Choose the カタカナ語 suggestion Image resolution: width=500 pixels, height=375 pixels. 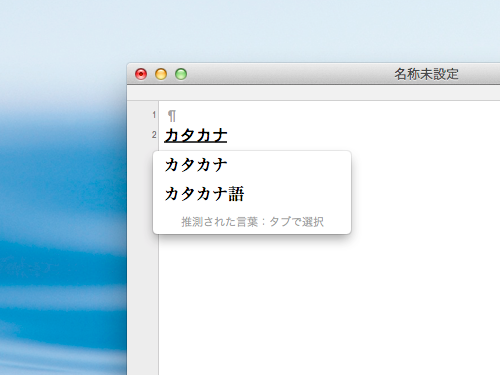coord(204,194)
